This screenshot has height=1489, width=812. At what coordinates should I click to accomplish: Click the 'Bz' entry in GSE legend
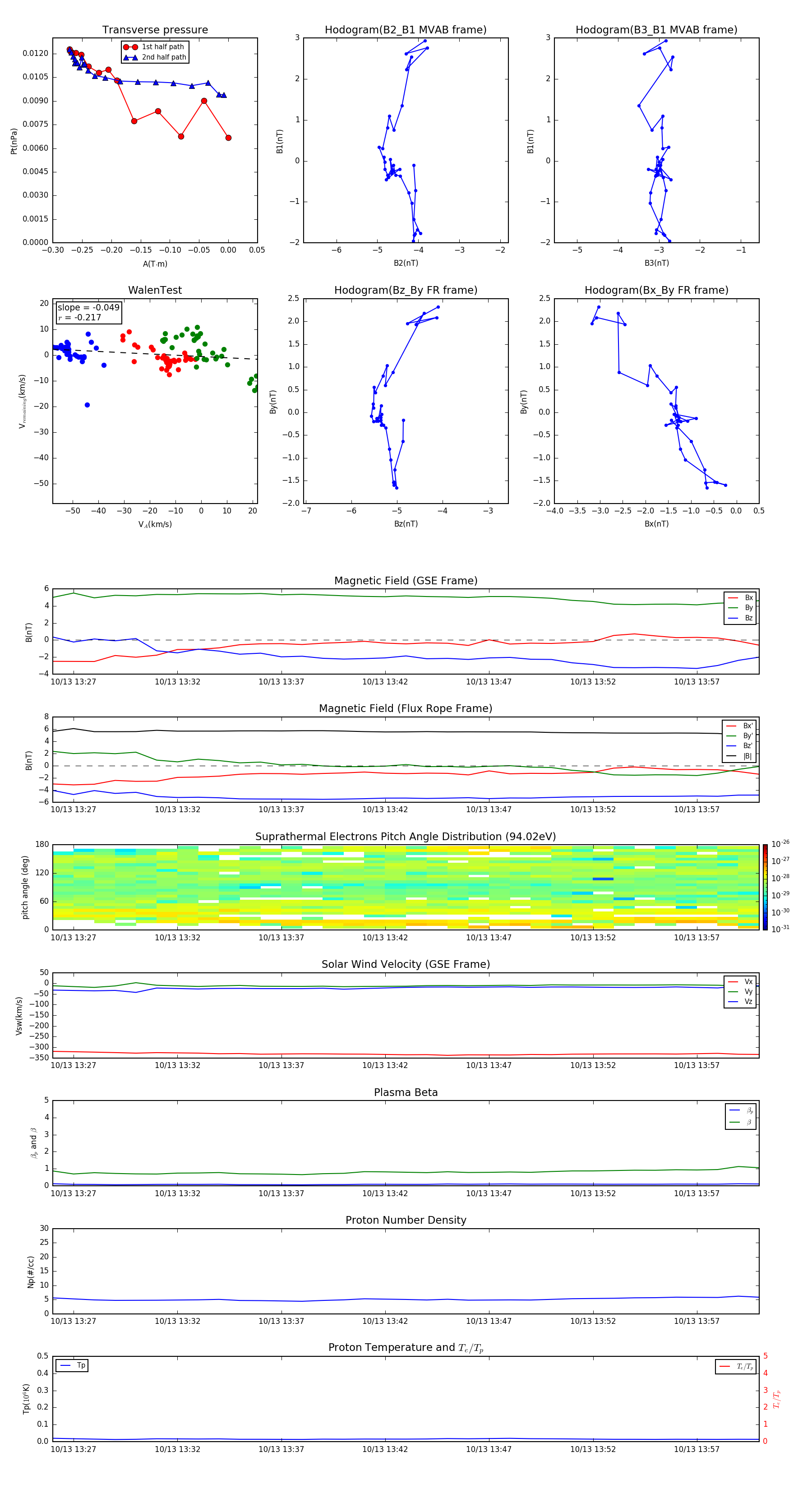[741, 618]
